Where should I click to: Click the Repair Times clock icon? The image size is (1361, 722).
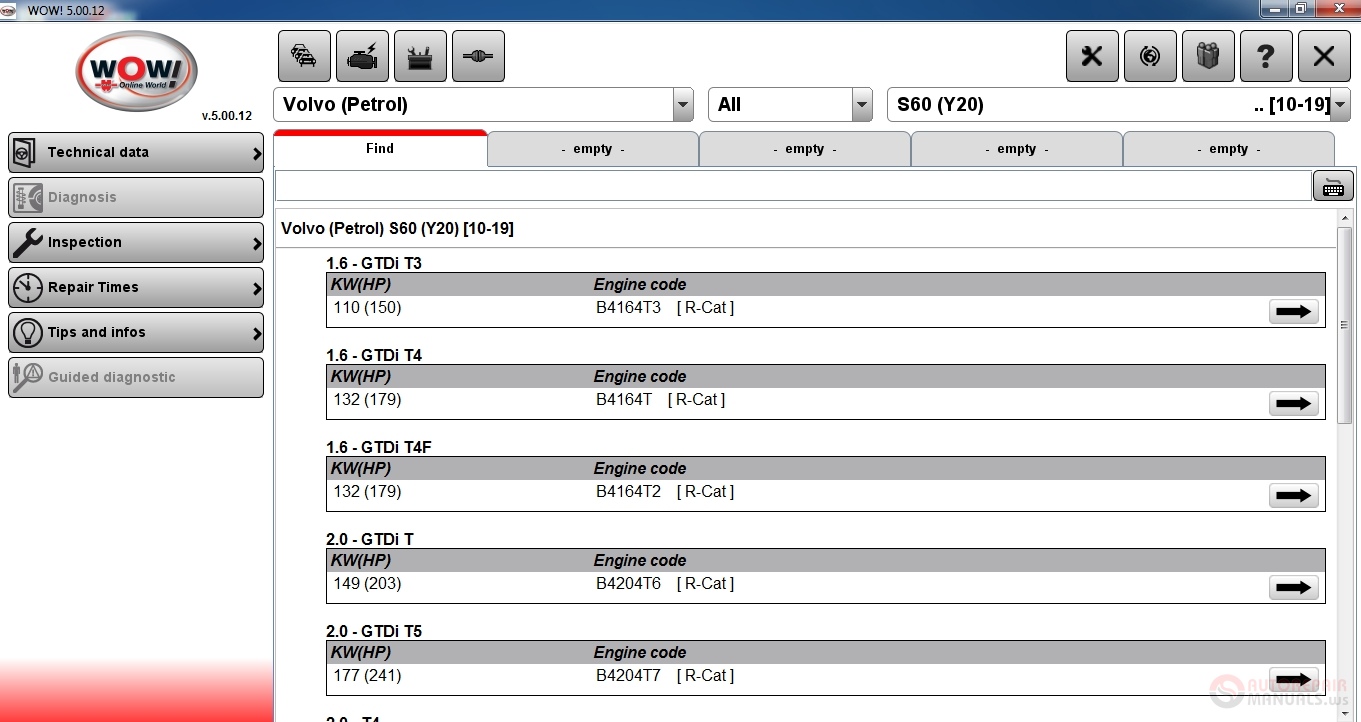point(26,287)
